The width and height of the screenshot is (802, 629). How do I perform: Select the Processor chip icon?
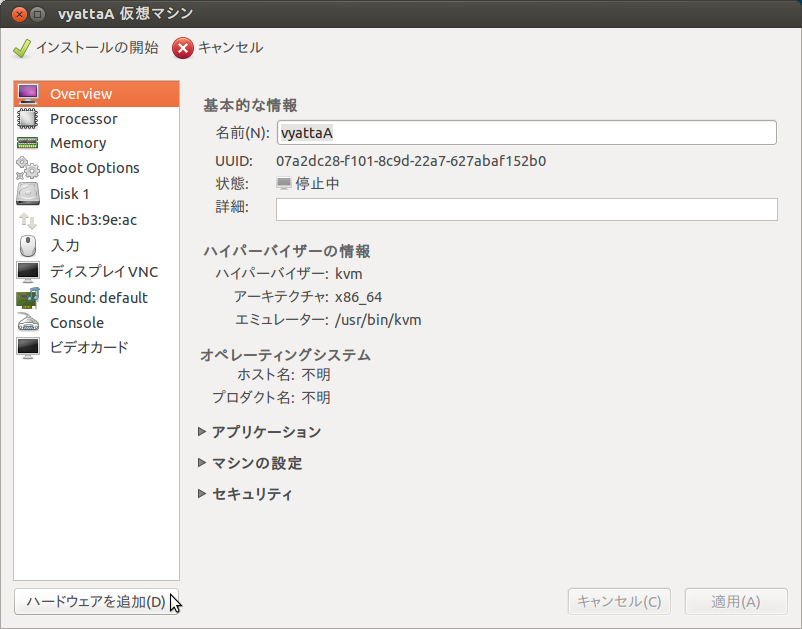[x=28, y=119]
